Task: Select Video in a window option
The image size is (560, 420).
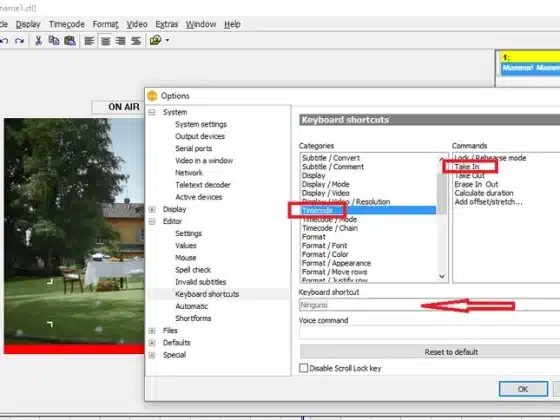Action: (204, 161)
